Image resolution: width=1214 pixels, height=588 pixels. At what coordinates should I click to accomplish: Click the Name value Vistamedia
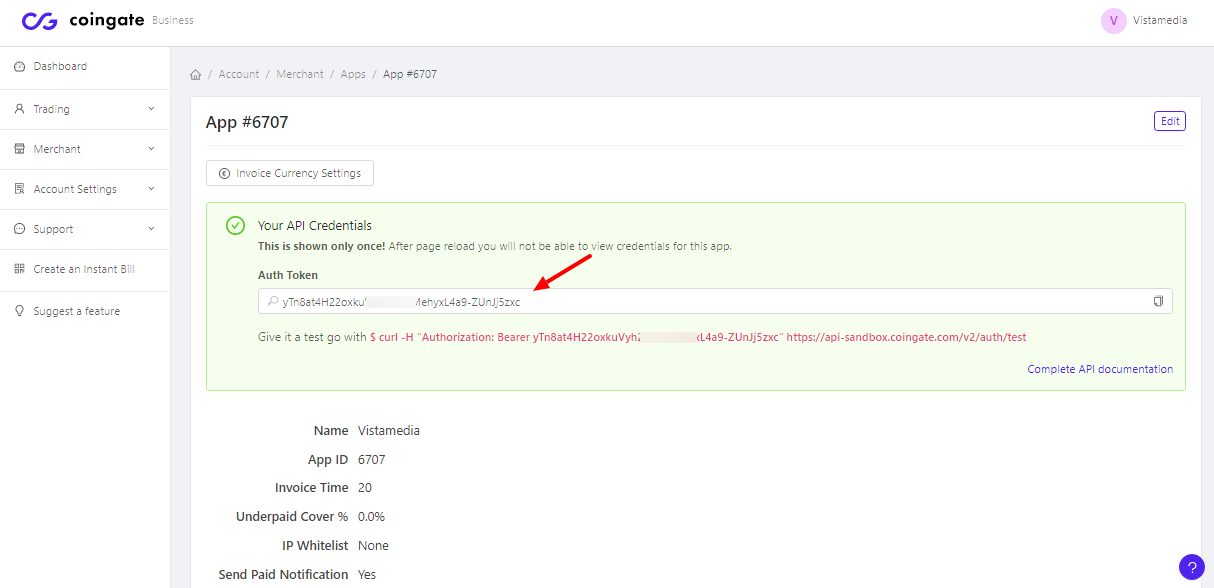click(389, 431)
